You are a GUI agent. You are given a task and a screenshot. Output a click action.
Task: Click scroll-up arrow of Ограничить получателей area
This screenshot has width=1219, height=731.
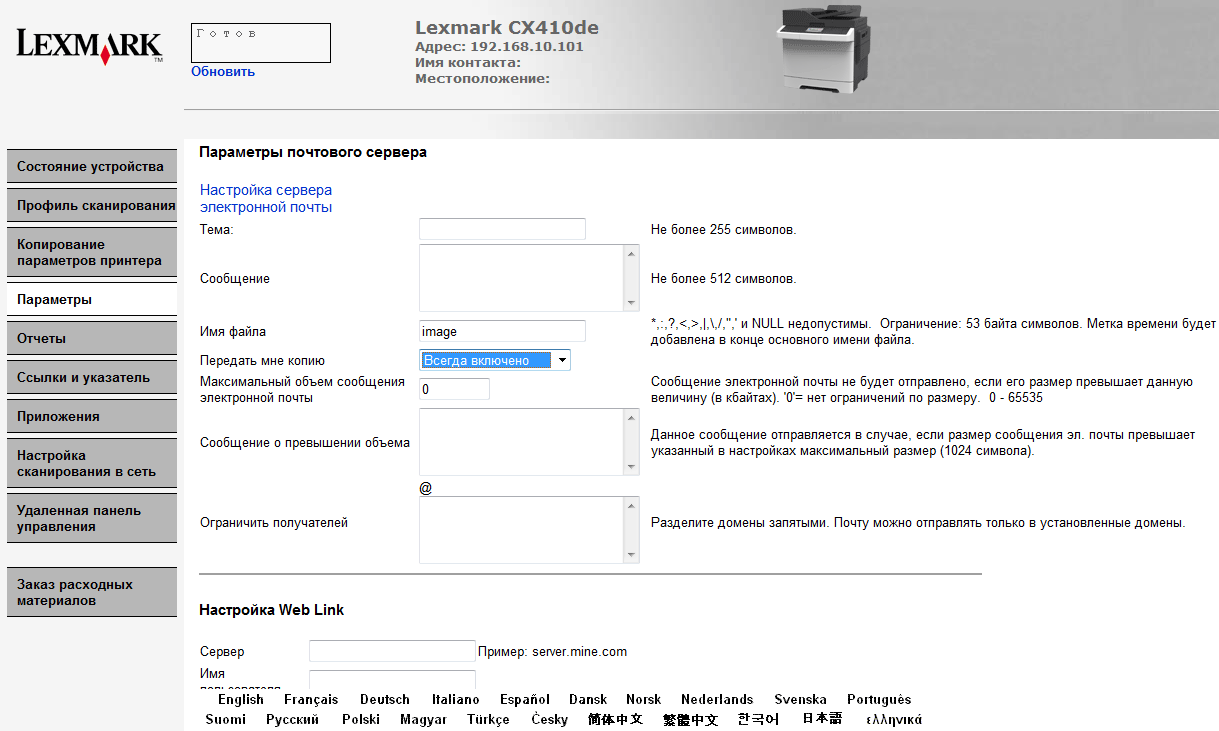631,506
